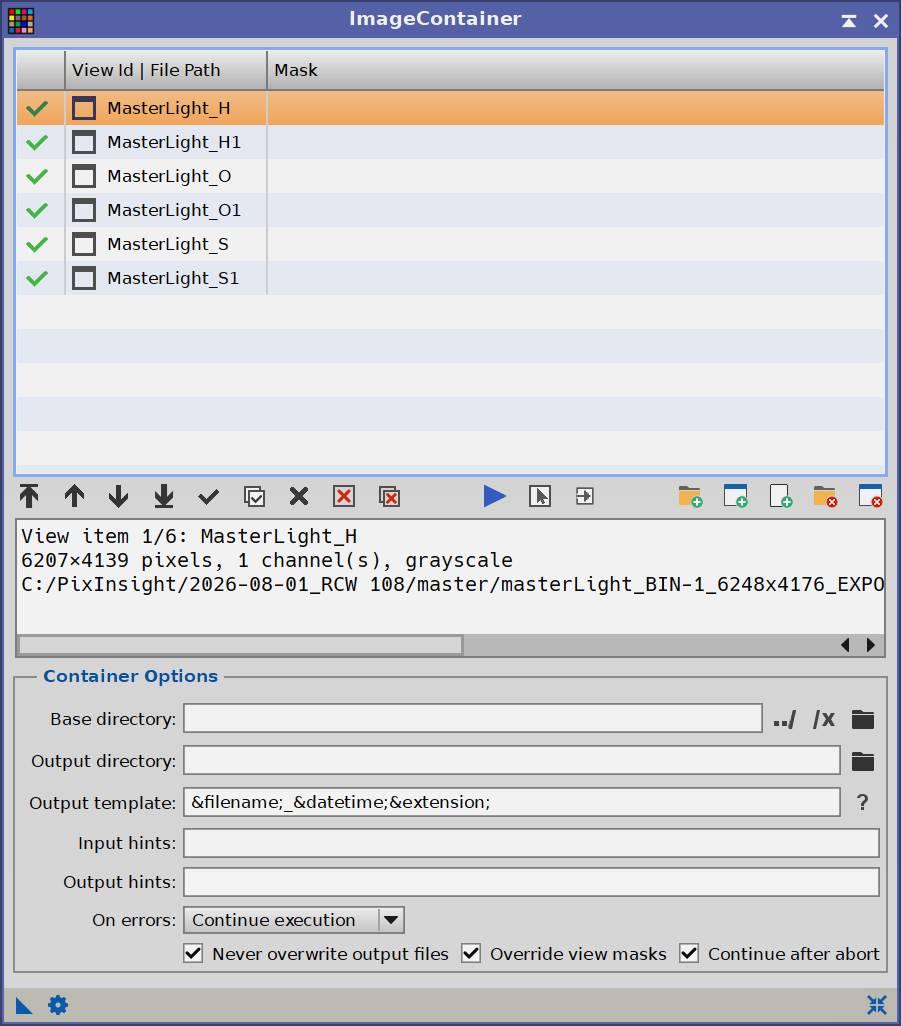Screen dimensions: 901x1026
Task: Add files with folder-plus icon
Action: click(x=690, y=497)
